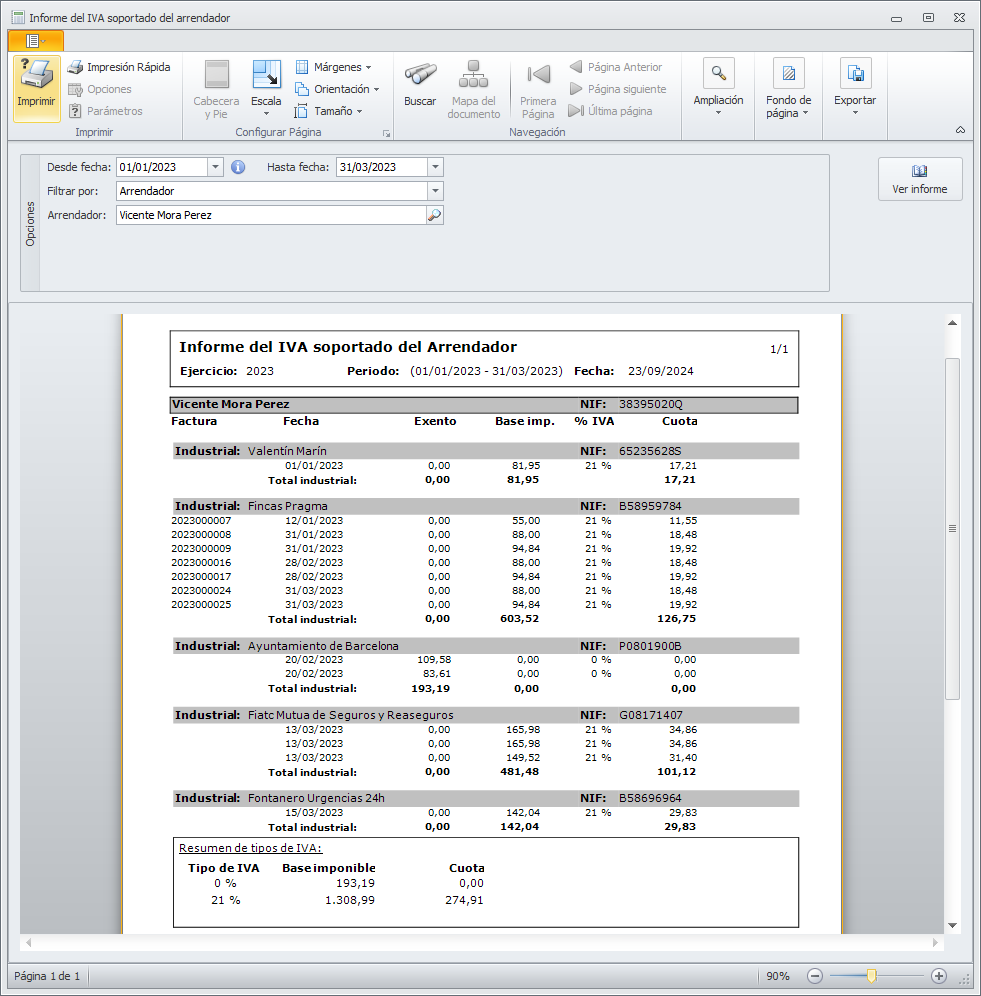Open the Buscar binoculars tool
The image size is (981, 996).
click(x=420, y=75)
